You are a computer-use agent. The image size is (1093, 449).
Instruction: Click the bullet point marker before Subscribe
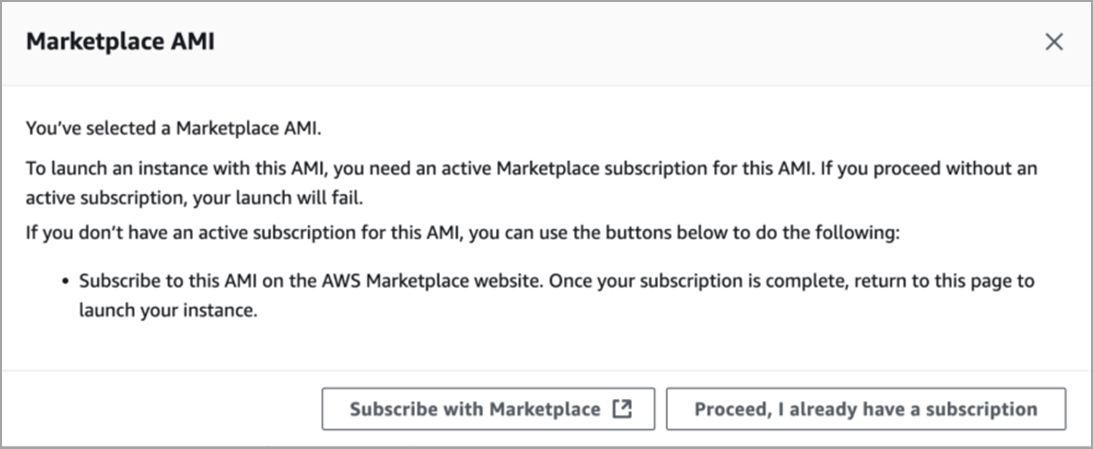point(66,282)
